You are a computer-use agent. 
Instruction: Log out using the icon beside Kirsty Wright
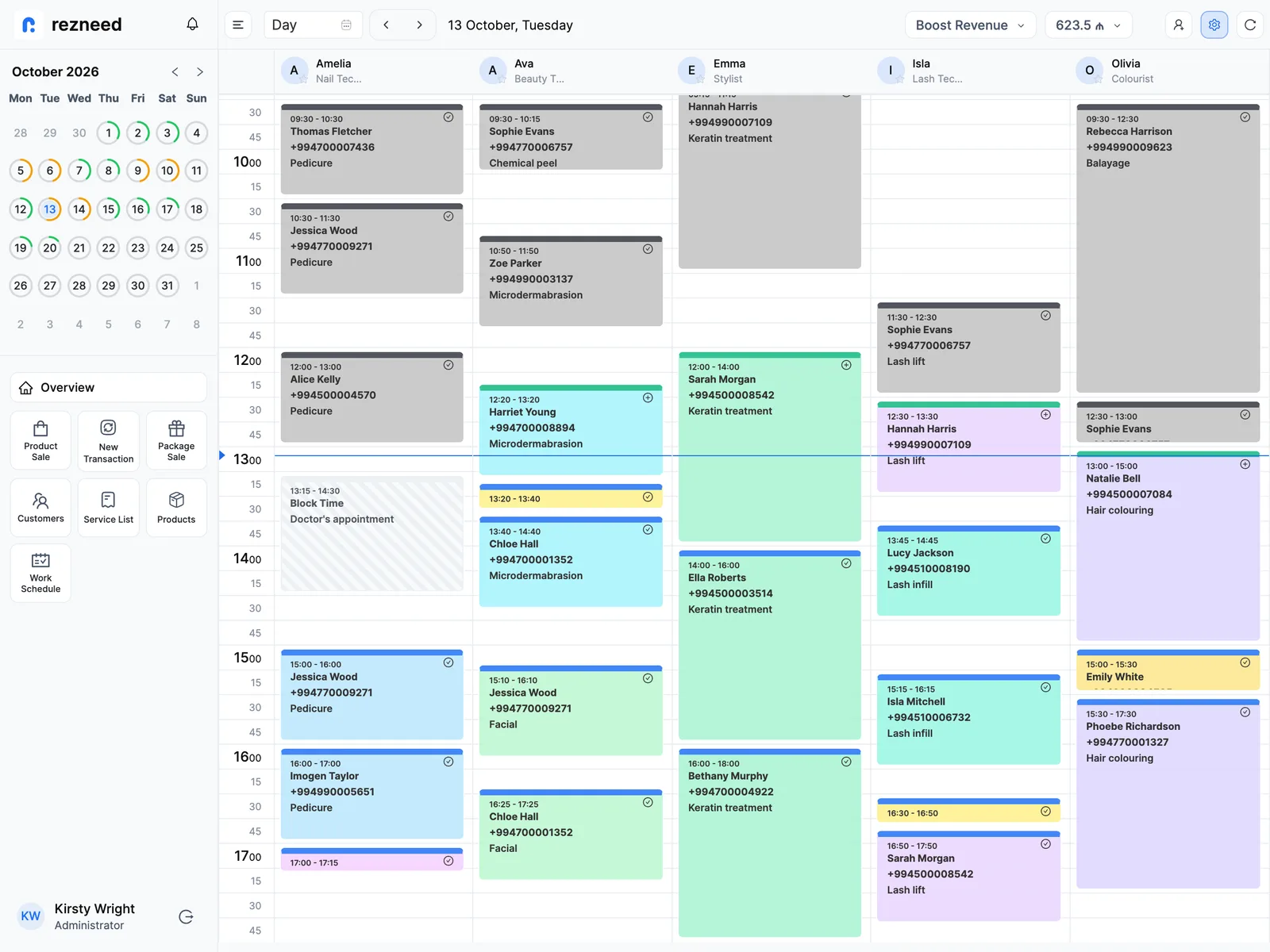pos(186,916)
